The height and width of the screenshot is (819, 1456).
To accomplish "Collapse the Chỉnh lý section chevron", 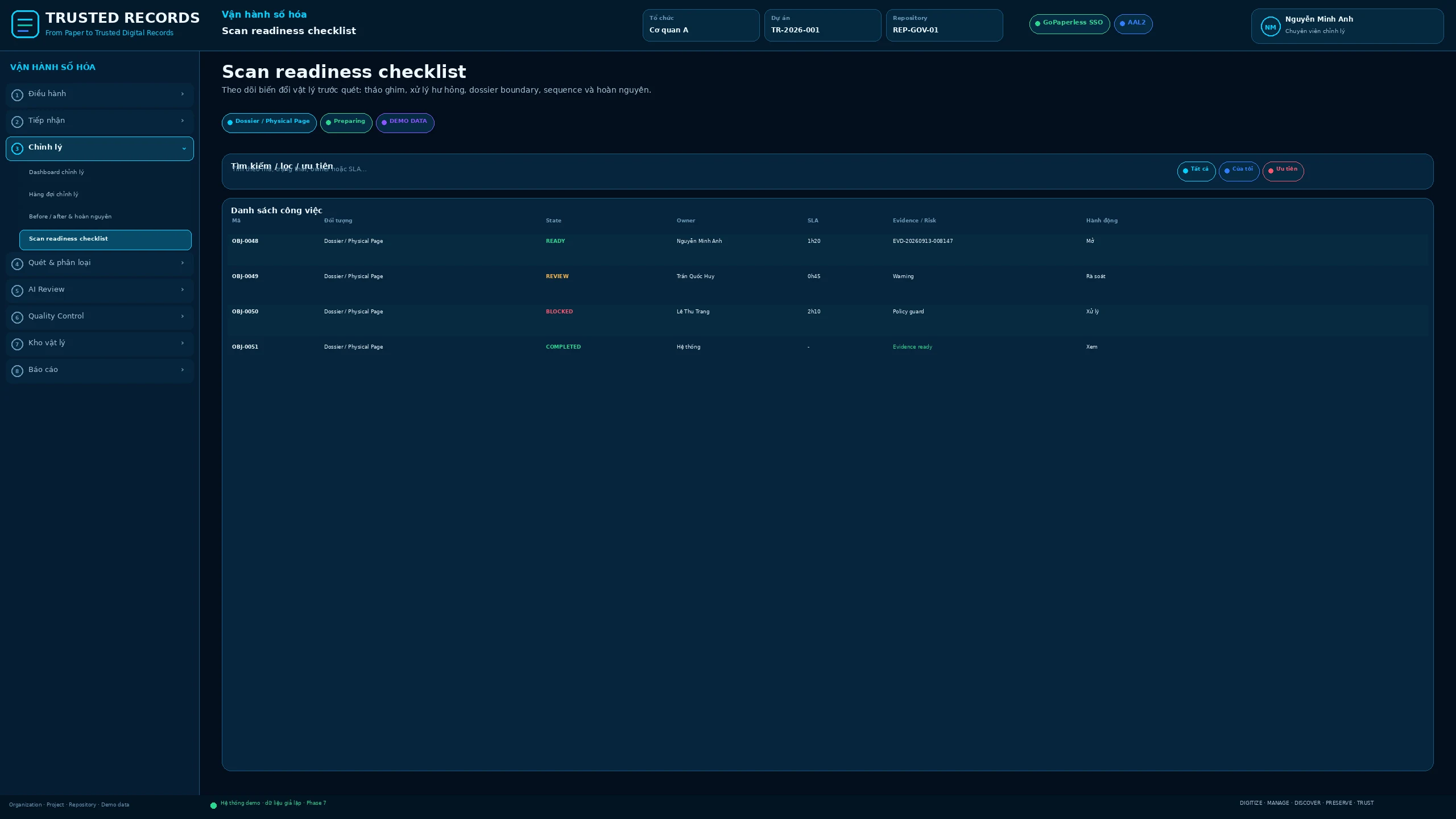I will 184,148.
